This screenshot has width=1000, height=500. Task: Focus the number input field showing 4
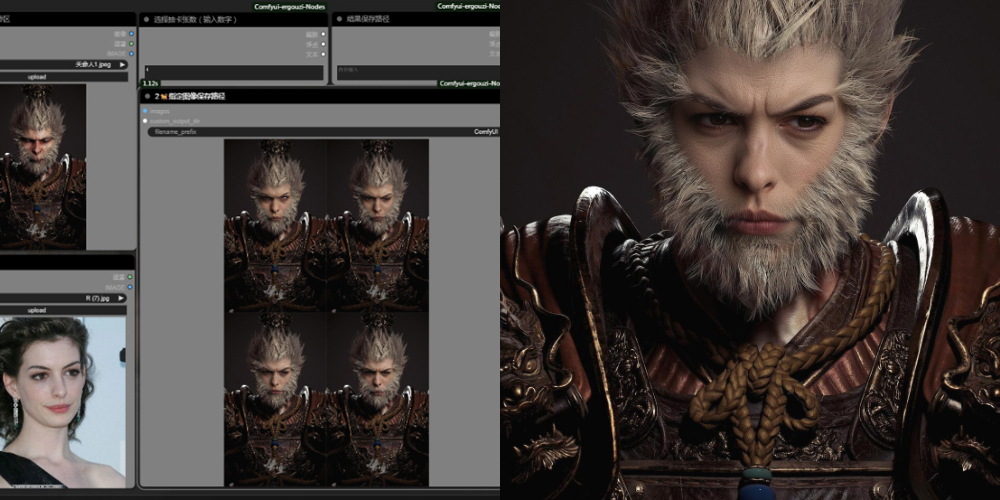pos(234,72)
